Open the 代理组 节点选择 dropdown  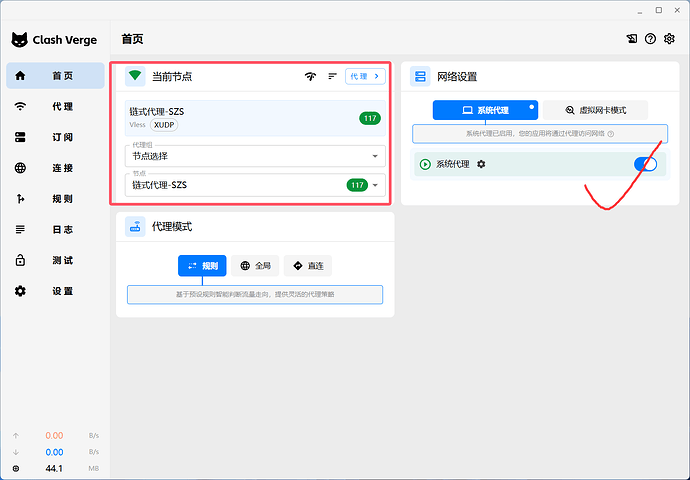pos(255,156)
